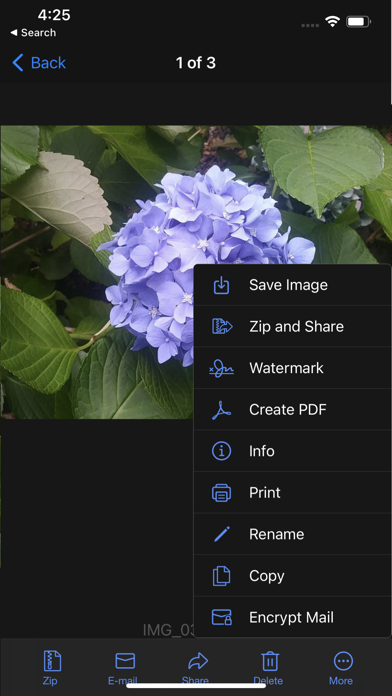The width and height of the screenshot is (392, 696).
Task: Click the Info circle icon
Action: [x=222, y=451]
